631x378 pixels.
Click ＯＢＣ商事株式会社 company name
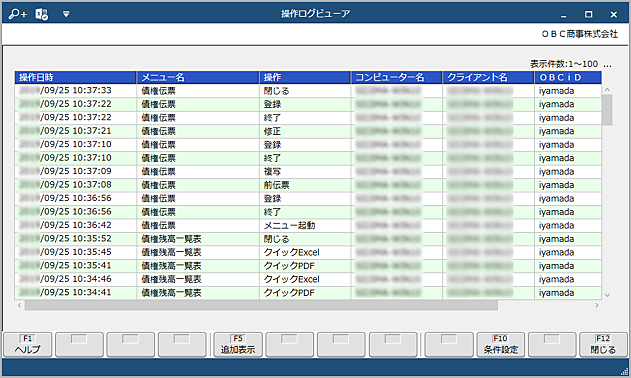pyautogui.click(x=579, y=34)
